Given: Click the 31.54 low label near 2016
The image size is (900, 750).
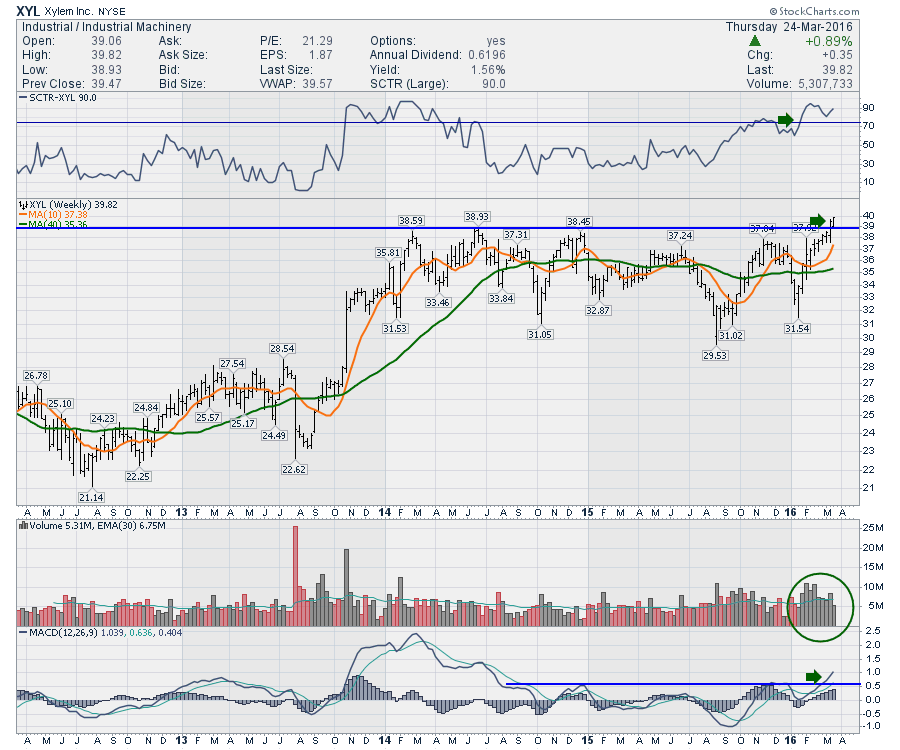Looking at the screenshot, I should pyautogui.click(x=797, y=328).
